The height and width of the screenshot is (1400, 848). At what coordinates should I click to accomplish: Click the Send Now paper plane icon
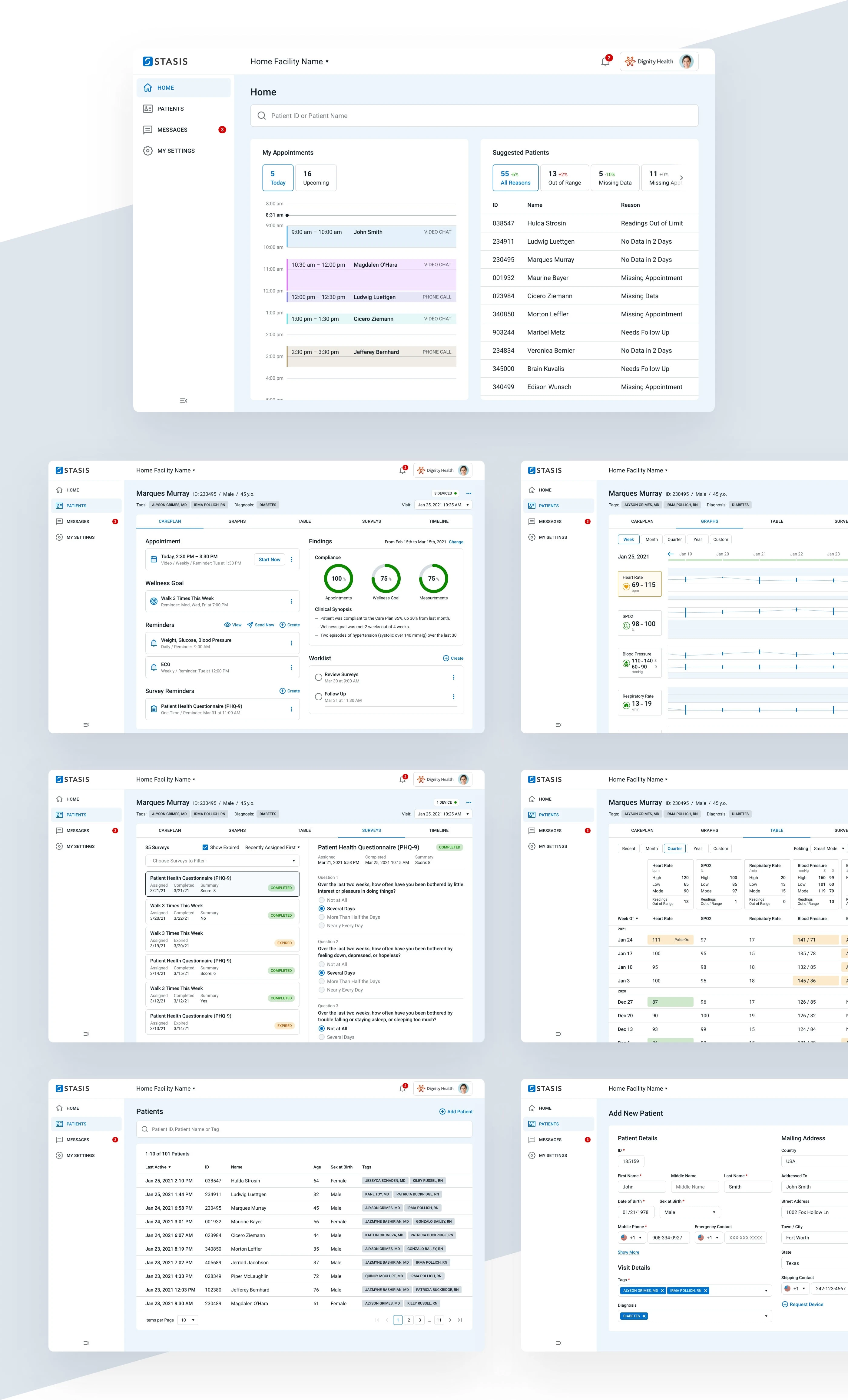click(250, 625)
